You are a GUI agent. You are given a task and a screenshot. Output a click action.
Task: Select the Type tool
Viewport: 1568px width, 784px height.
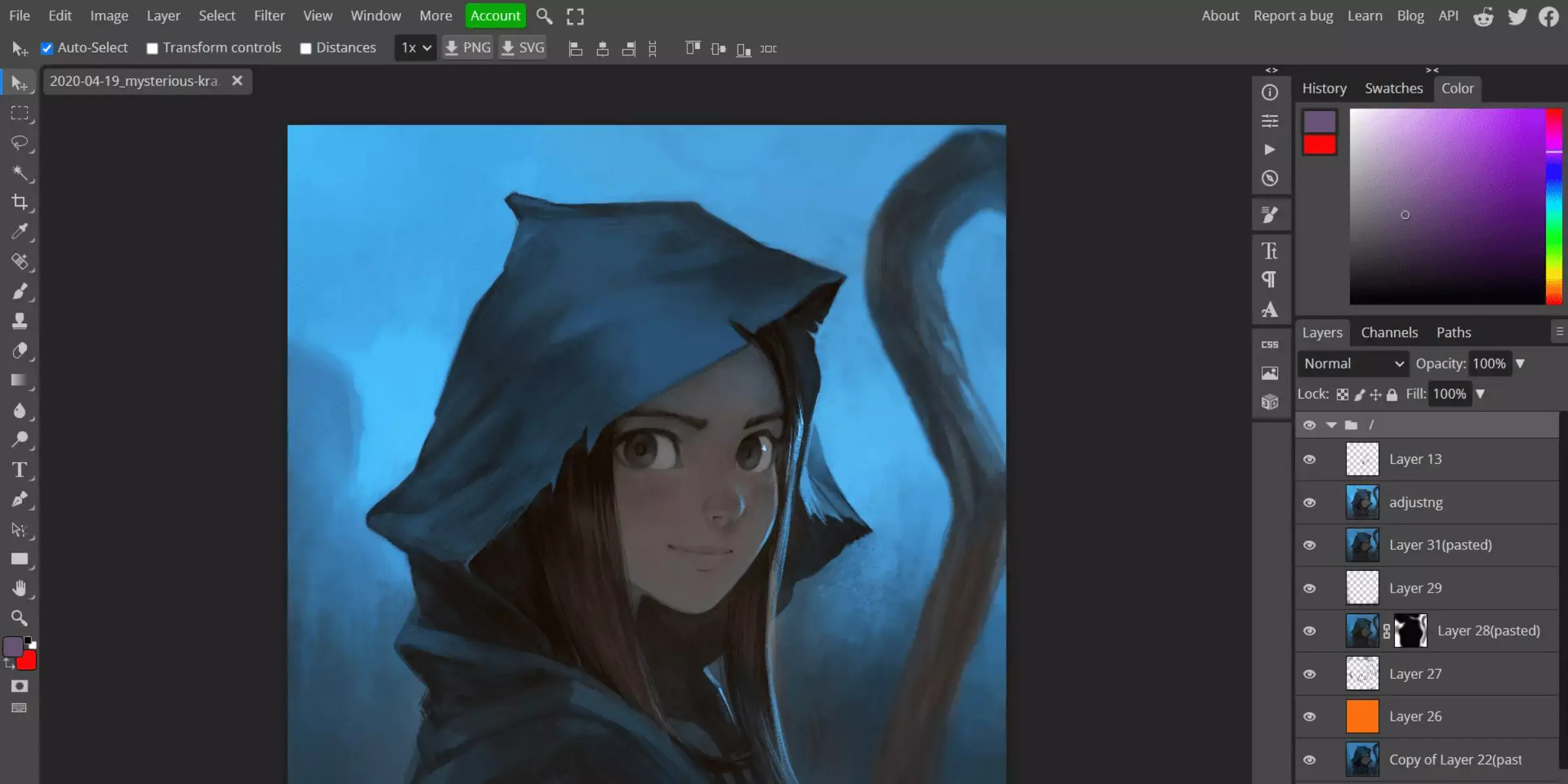pos(20,470)
